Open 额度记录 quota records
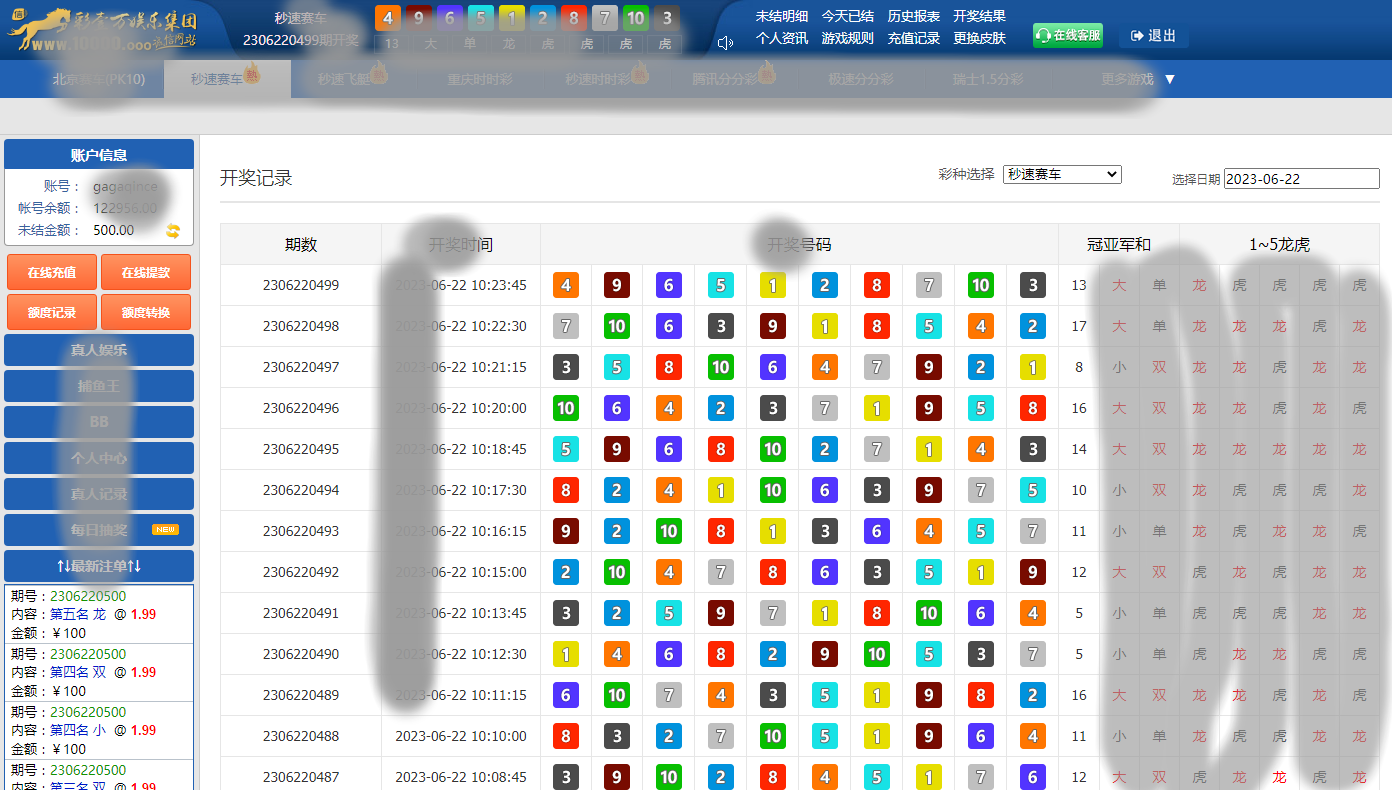Viewport: 1392px width, 790px height. point(52,312)
